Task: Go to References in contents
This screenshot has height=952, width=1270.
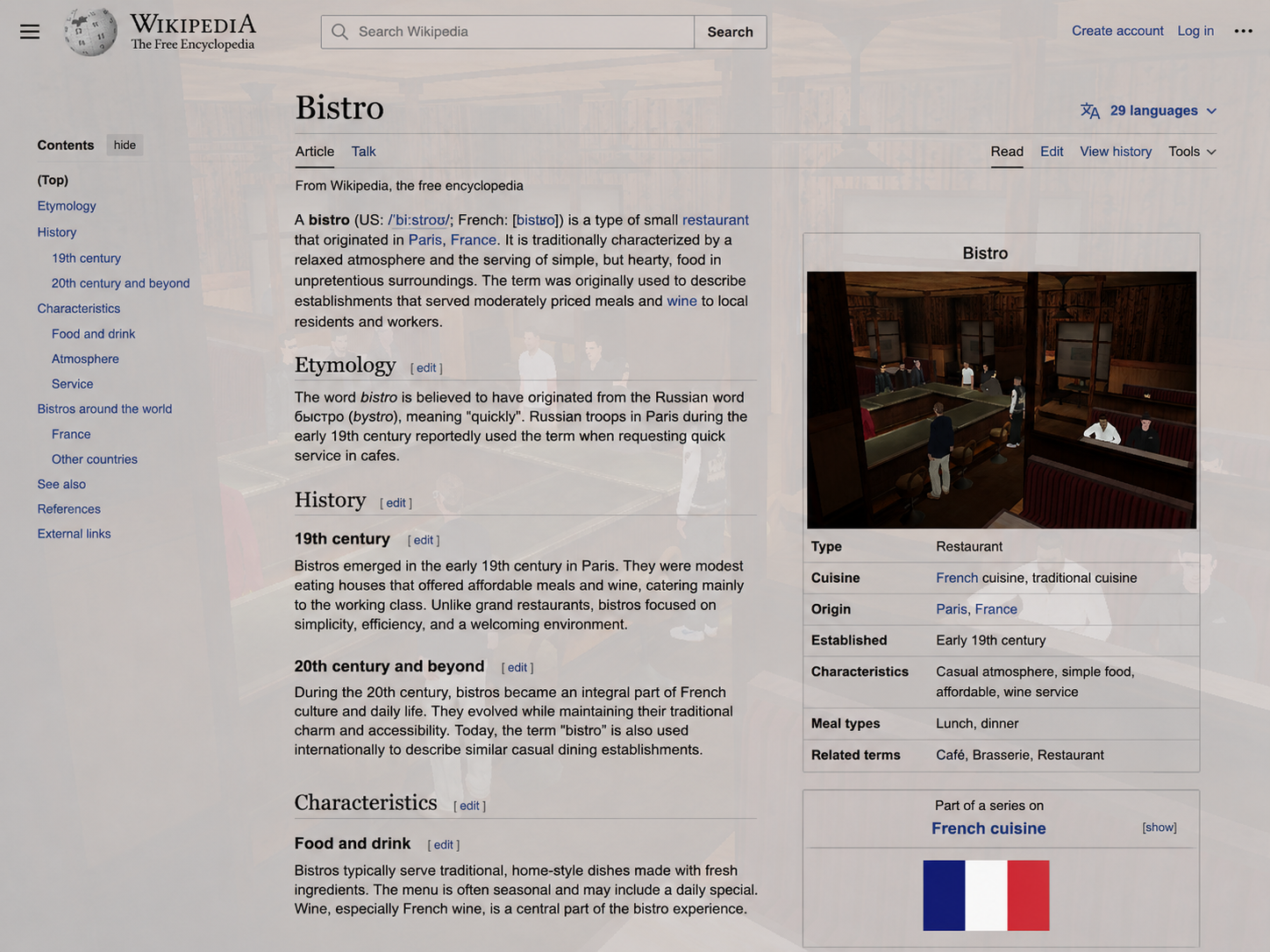Action: (x=68, y=509)
